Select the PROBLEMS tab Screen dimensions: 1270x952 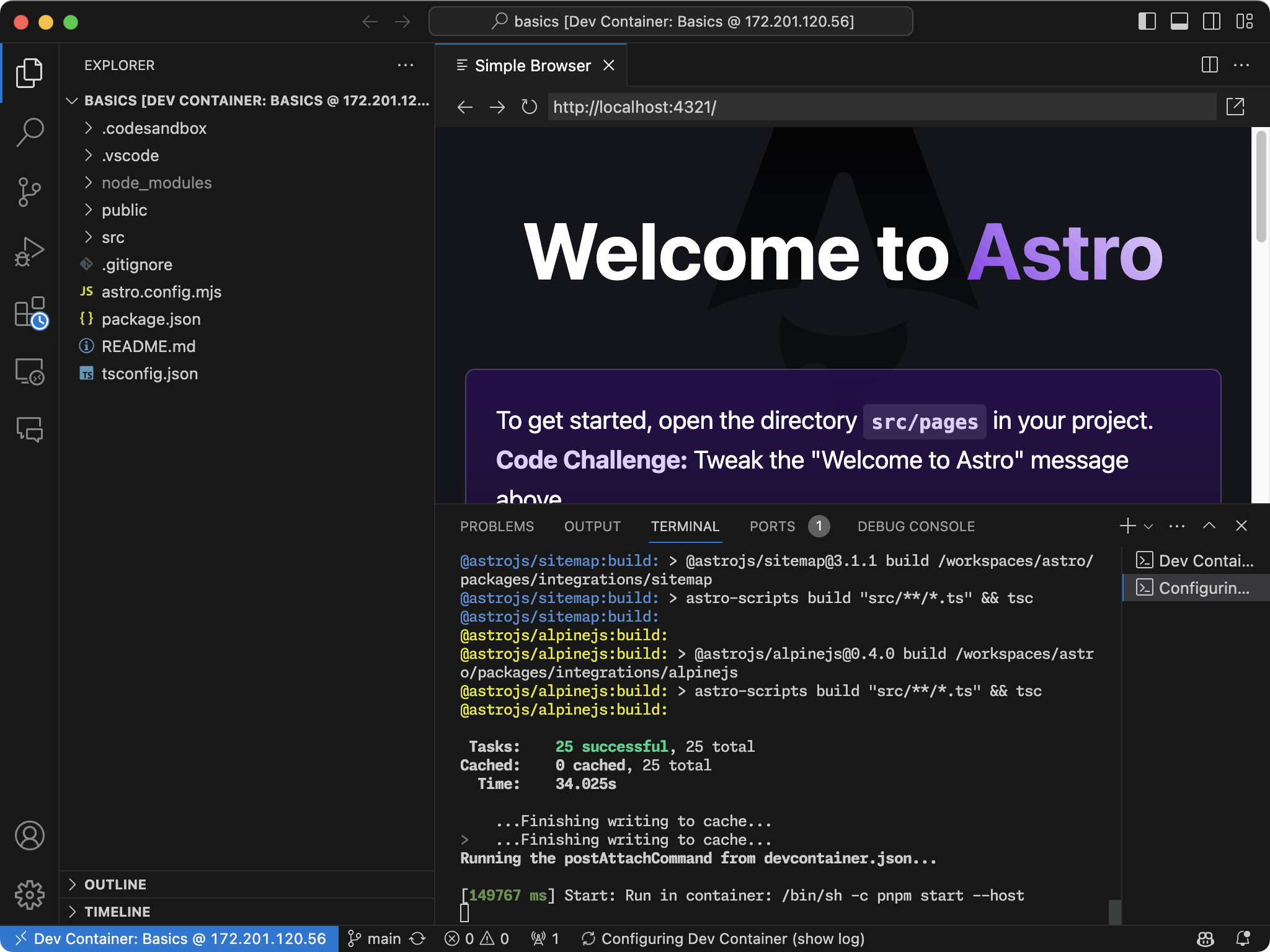click(497, 526)
